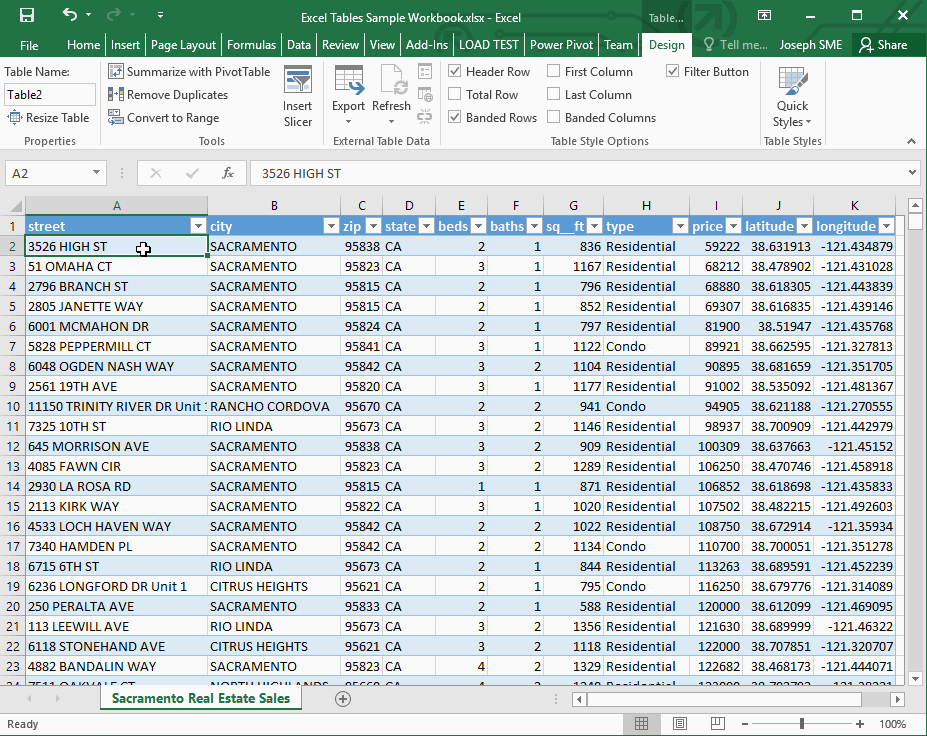Click the Insert Slicer icon
927x736 pixels.
297,96
